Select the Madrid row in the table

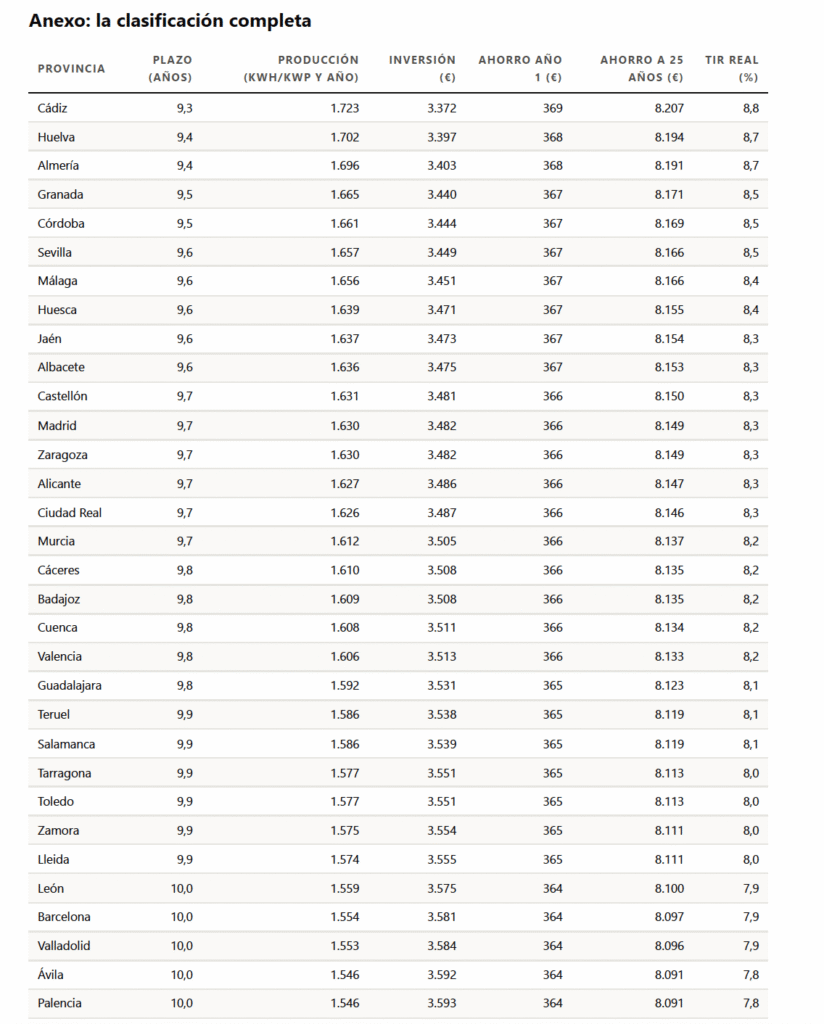(x=398, y=426)
